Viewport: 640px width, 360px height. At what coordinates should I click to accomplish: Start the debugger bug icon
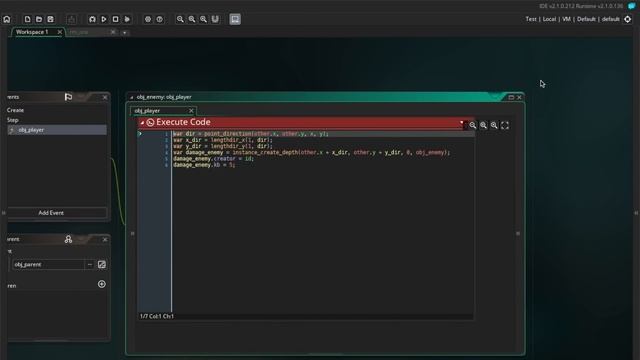coord(92,19)
